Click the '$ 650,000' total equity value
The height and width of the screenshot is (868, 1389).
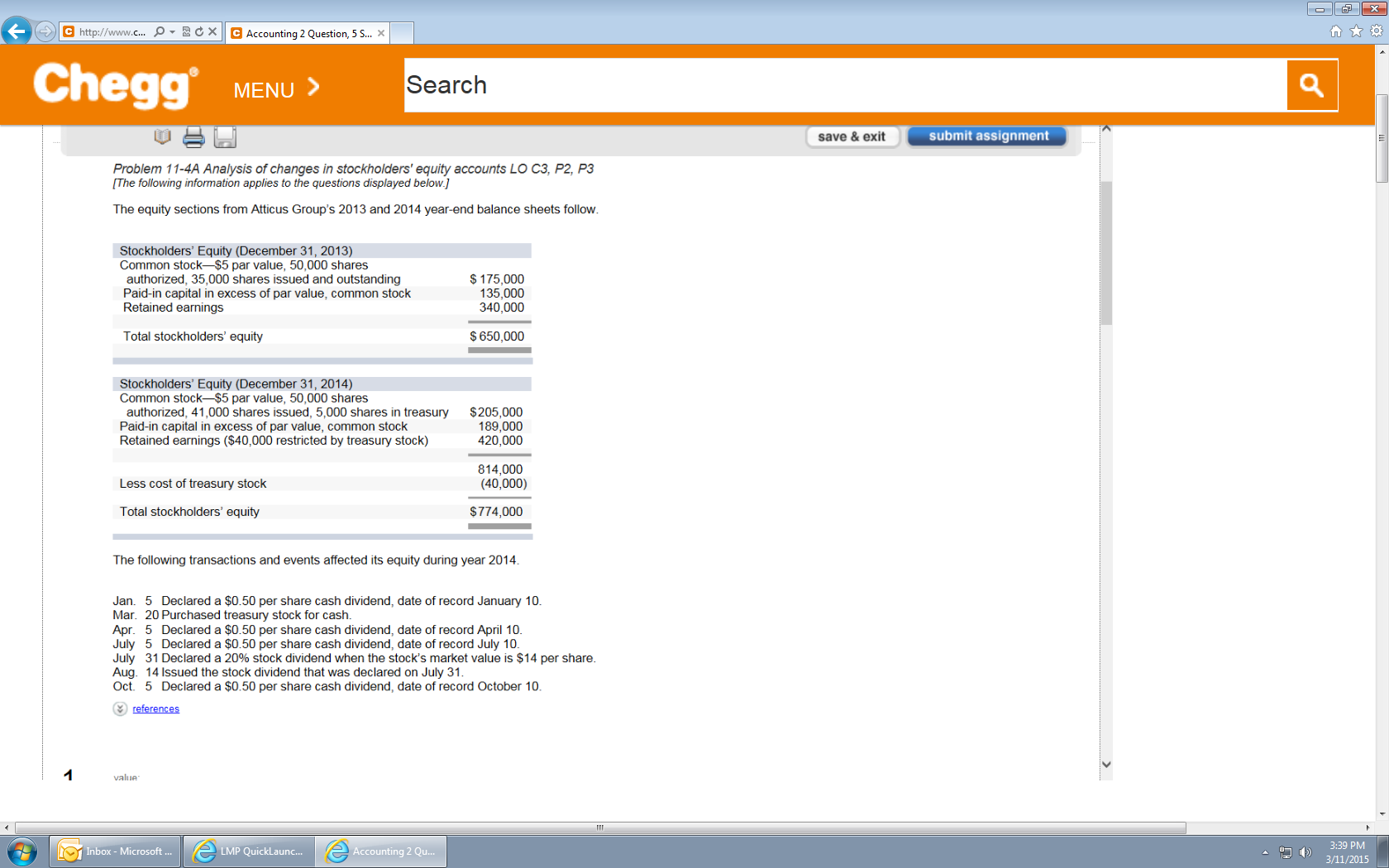[497, 336]
